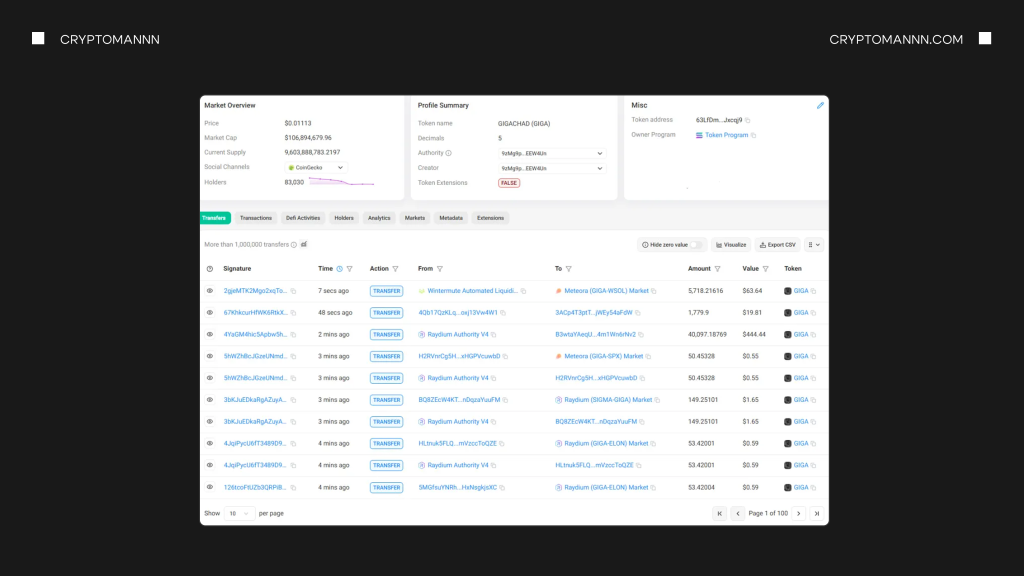Switch to the Holders tab
Viewport: 1024px width, 576px height.
click(343, 218)
